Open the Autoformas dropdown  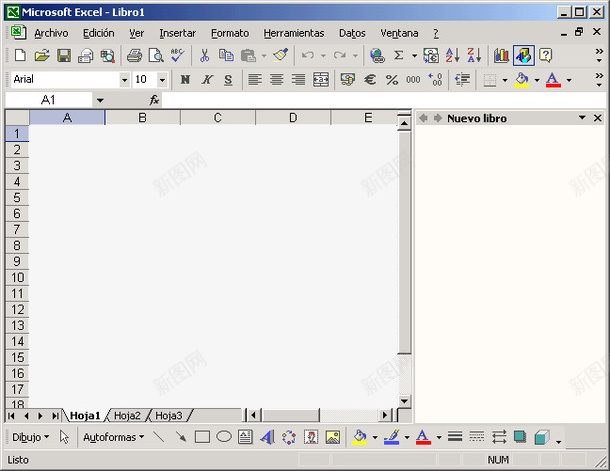[114, 437]
